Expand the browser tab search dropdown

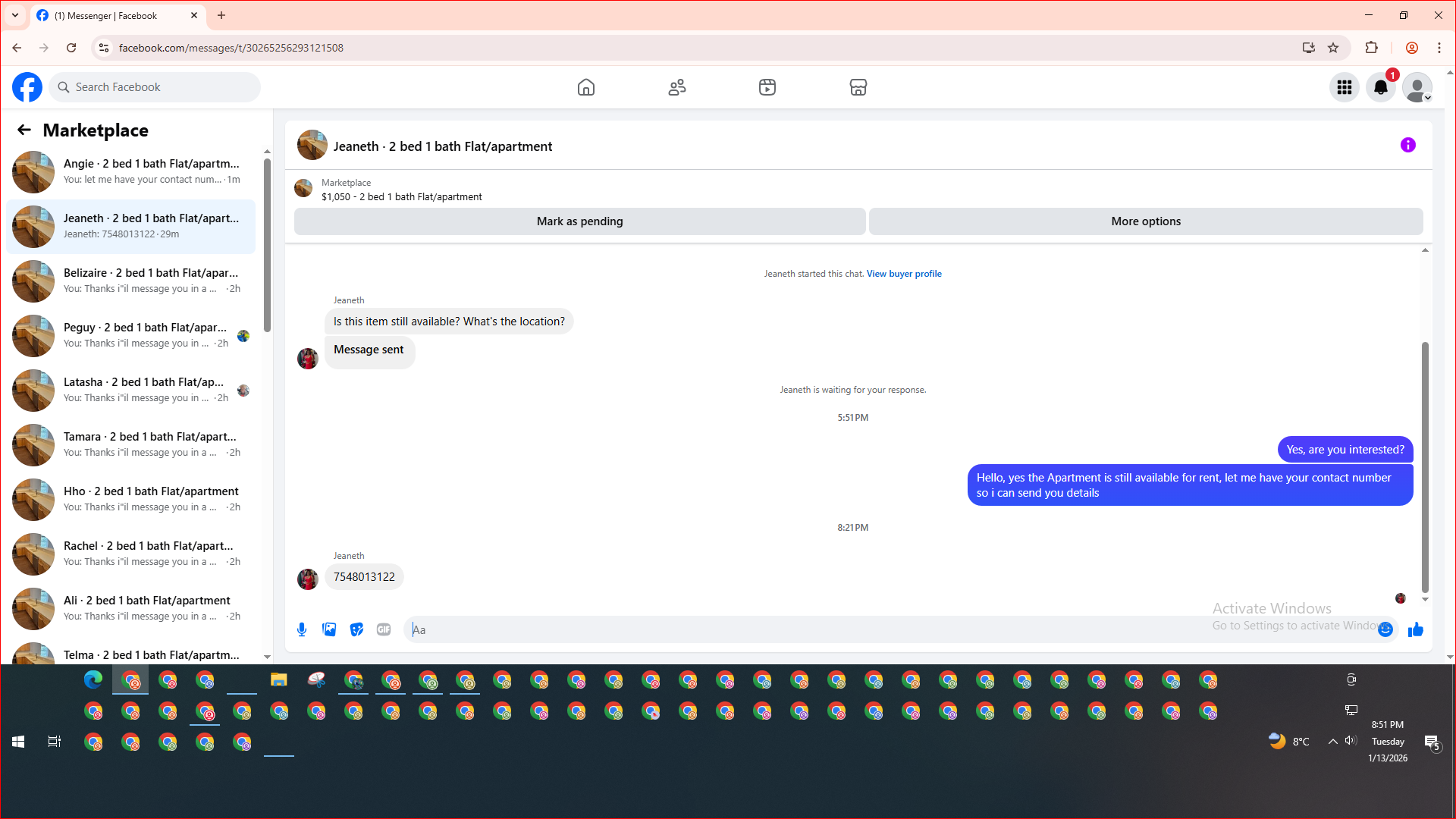point(15,15)
